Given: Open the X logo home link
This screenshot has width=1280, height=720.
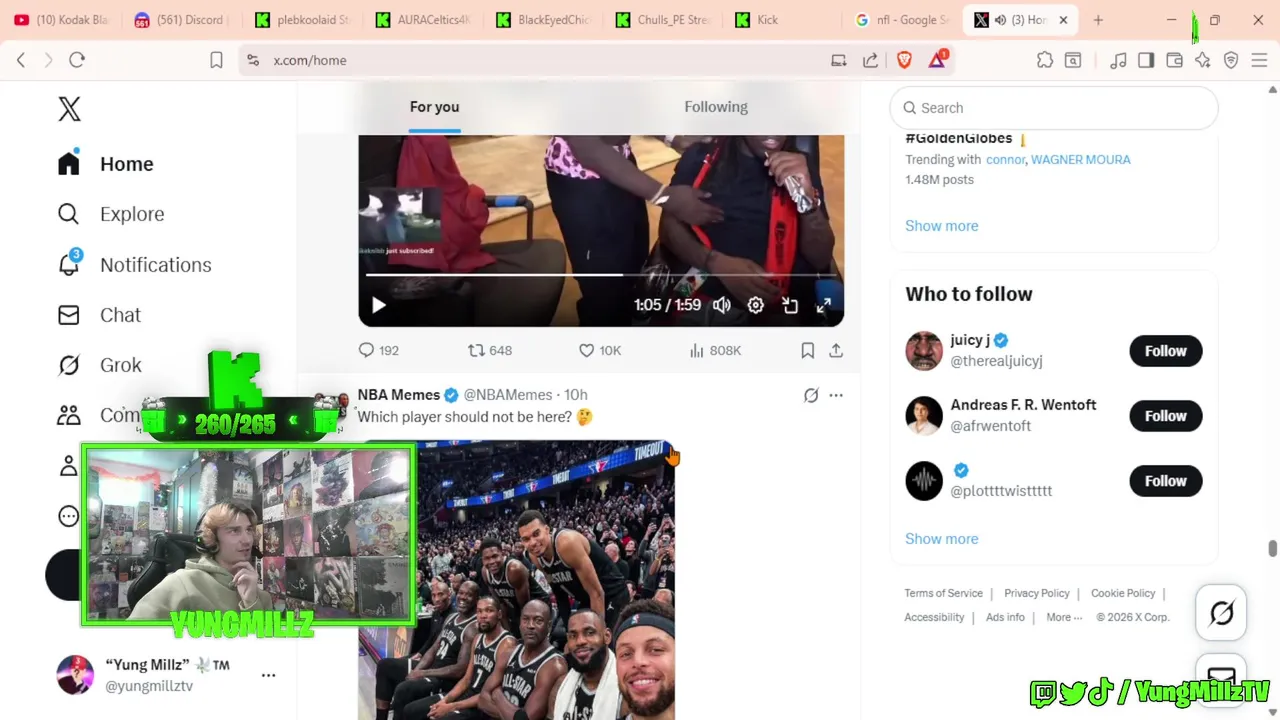Looking at the screenshot, I should 69,109.
